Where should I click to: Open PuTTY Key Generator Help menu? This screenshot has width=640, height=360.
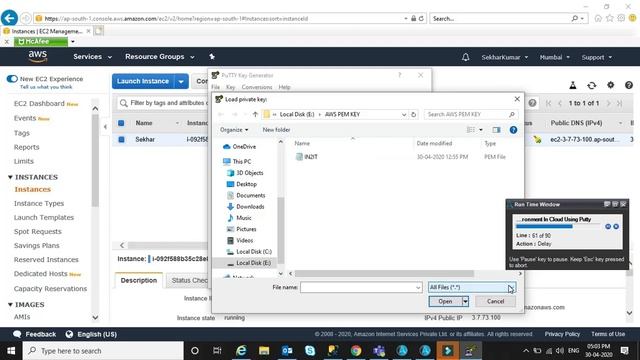tap(284, 87)
